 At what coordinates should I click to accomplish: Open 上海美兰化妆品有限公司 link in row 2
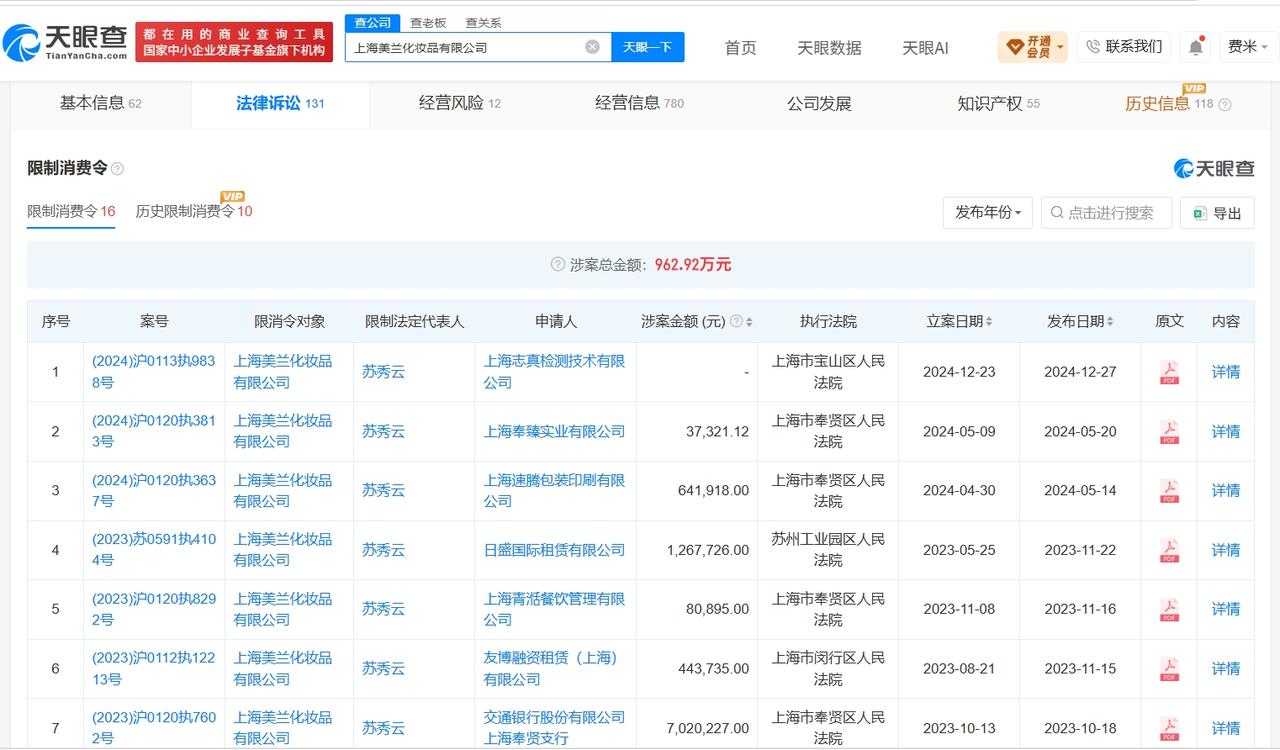283,432
